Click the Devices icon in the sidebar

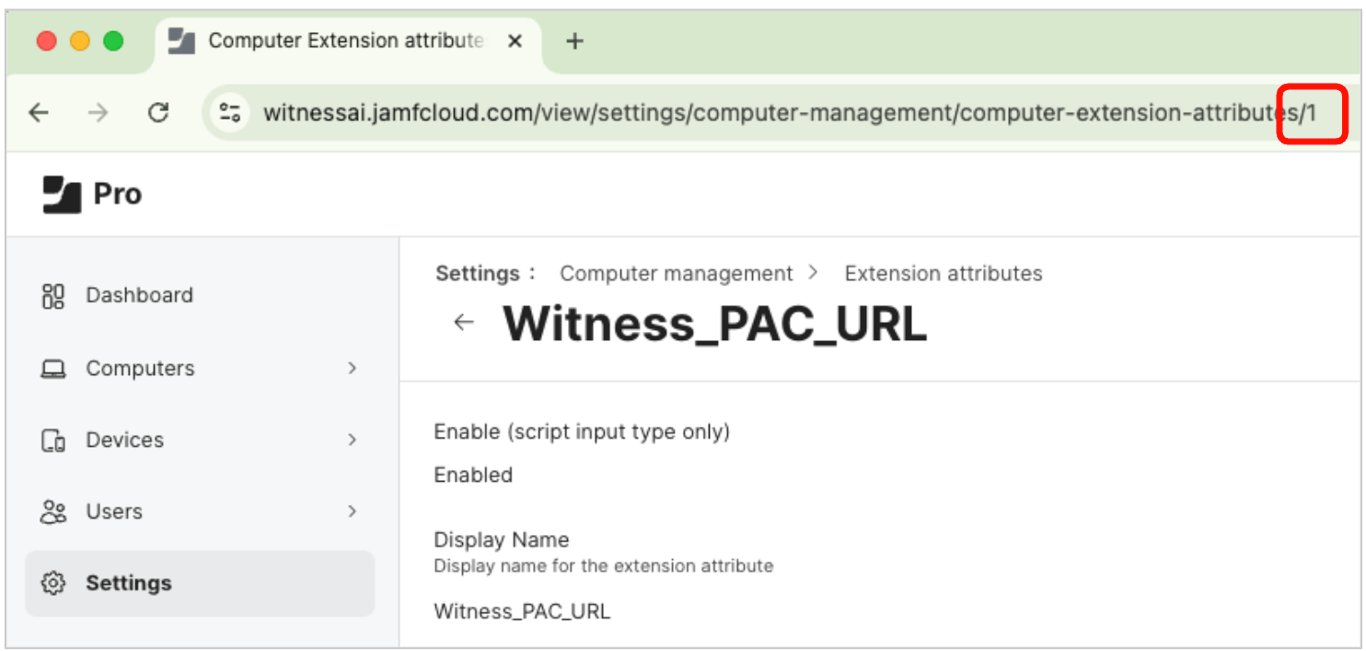coord(53,440)
